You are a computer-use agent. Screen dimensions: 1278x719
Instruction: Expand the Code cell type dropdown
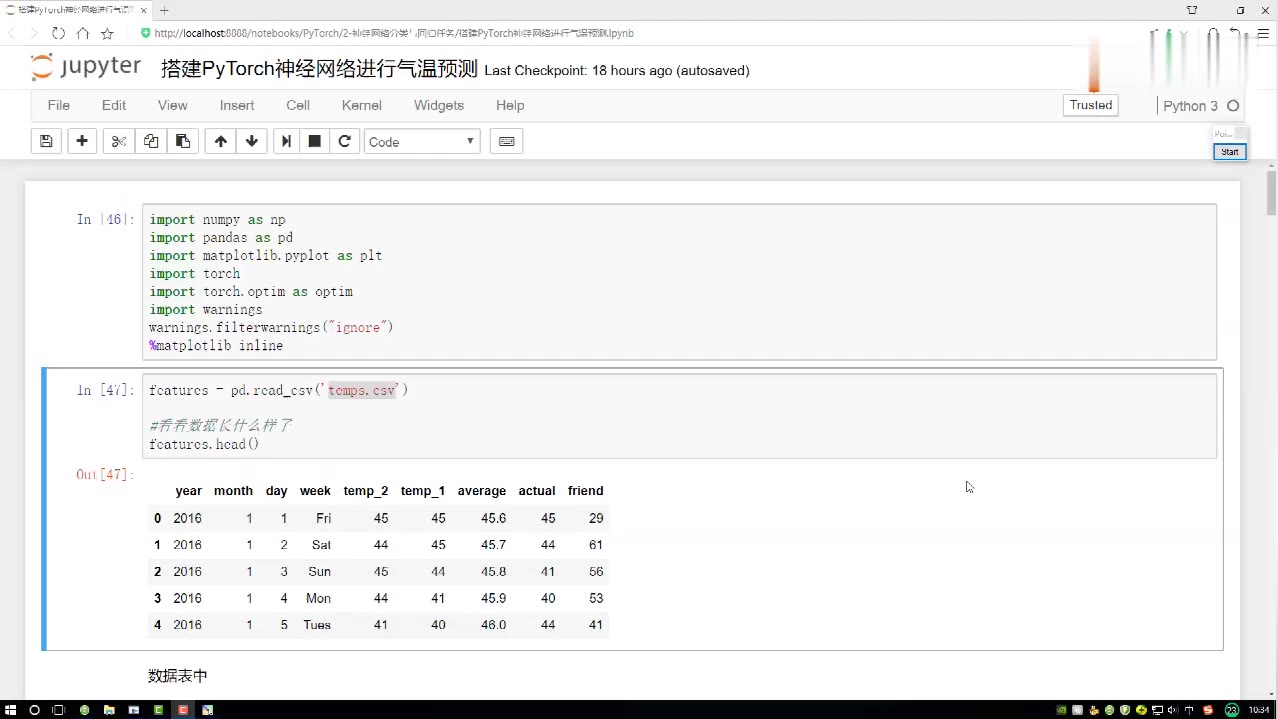[422, 141]
